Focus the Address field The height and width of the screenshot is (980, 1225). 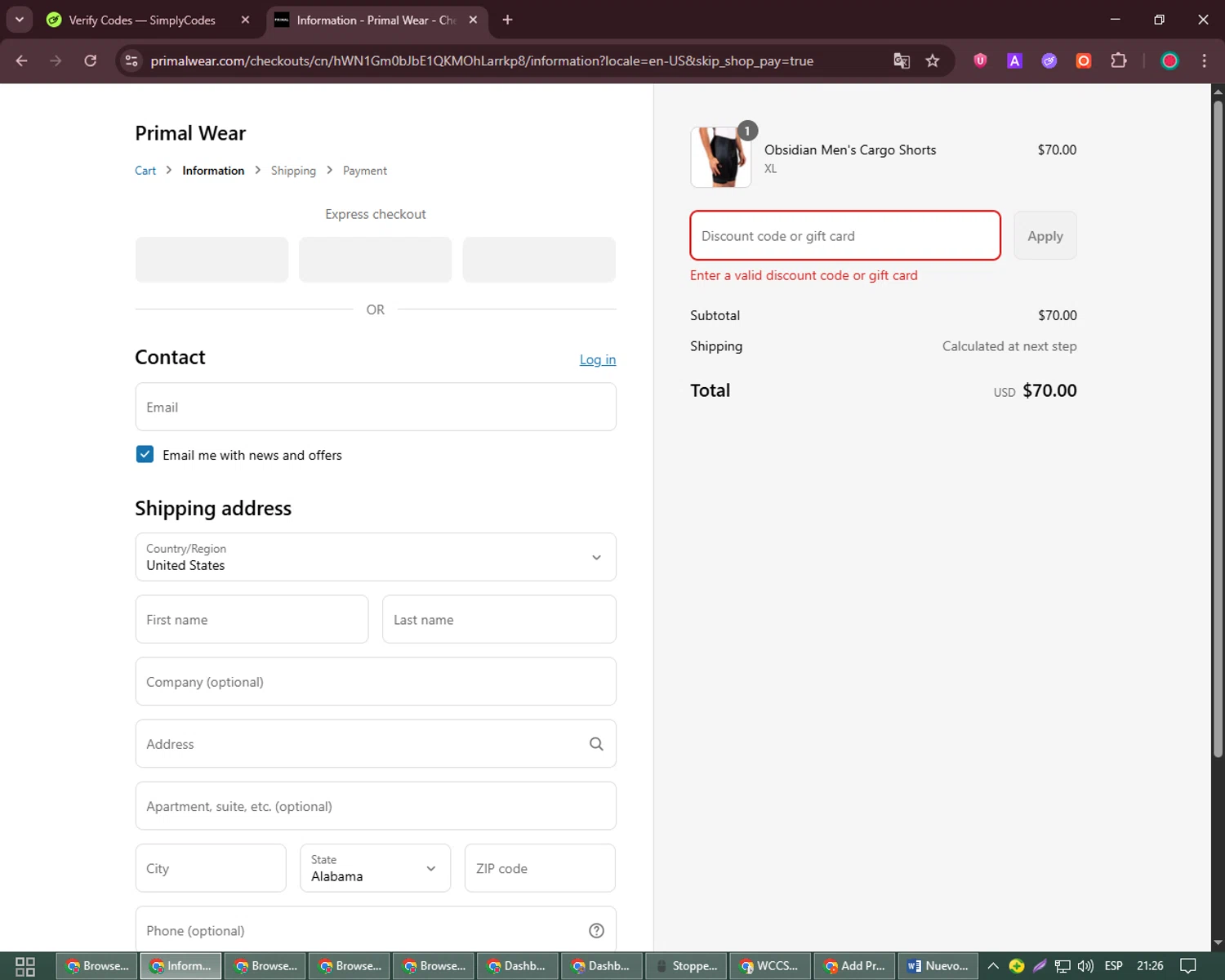(376, 744)
